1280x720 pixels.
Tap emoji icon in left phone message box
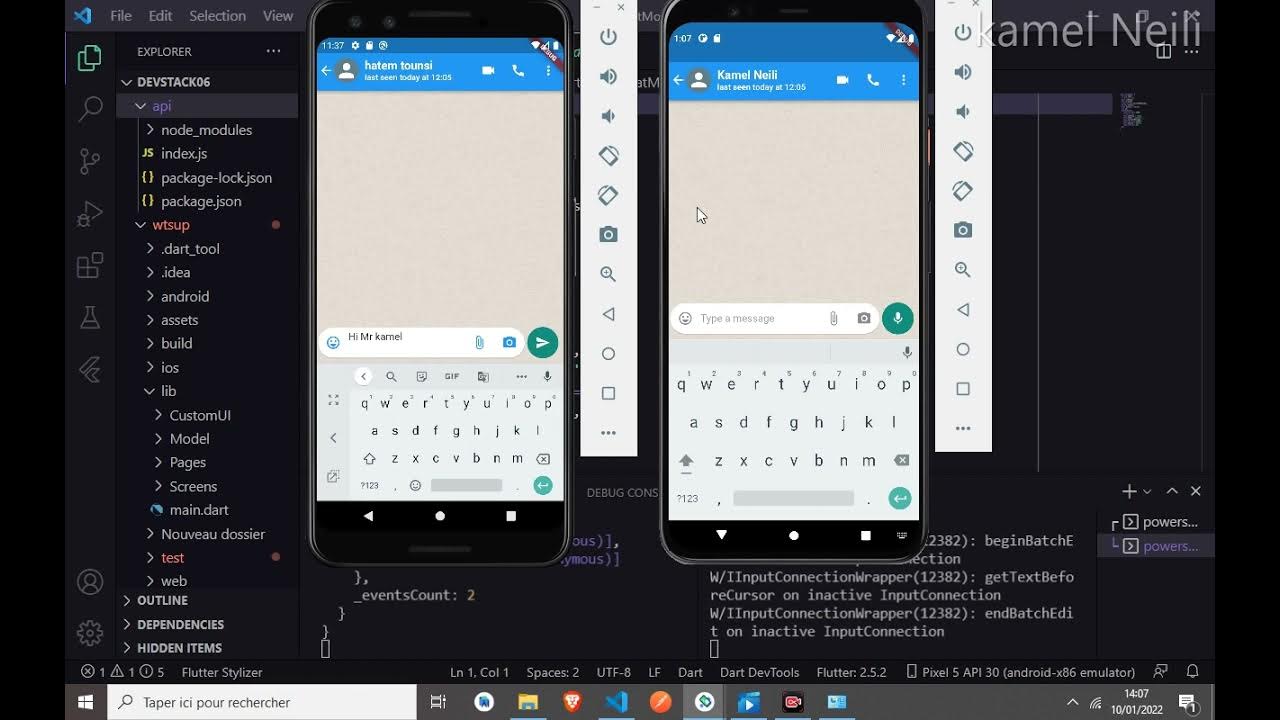(333, 342)
